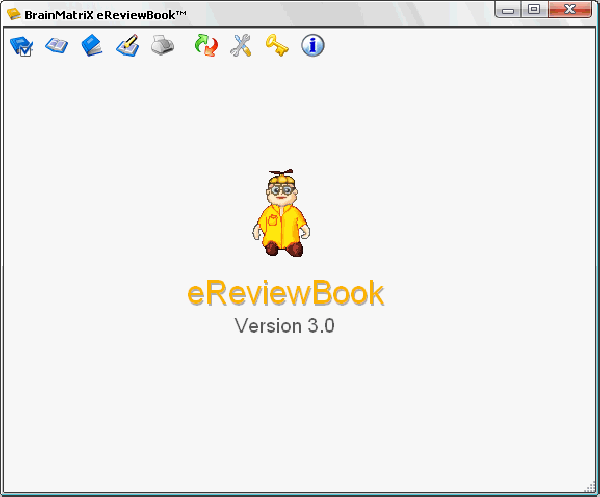Close the eReviewBook window

click(x=570, y=9)
